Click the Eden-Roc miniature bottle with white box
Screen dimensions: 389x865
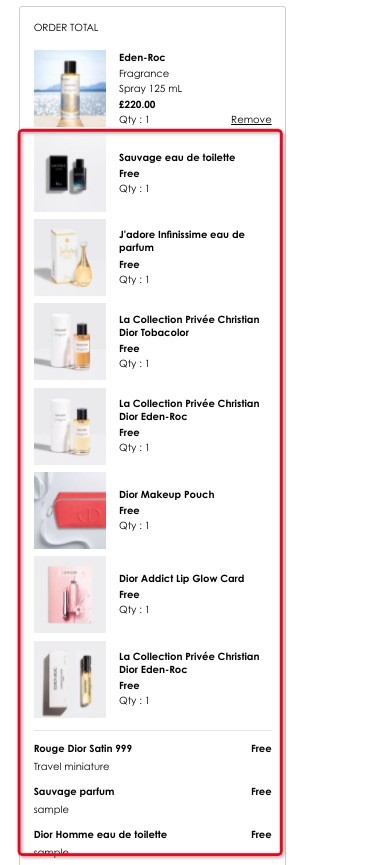coord(70,426)
